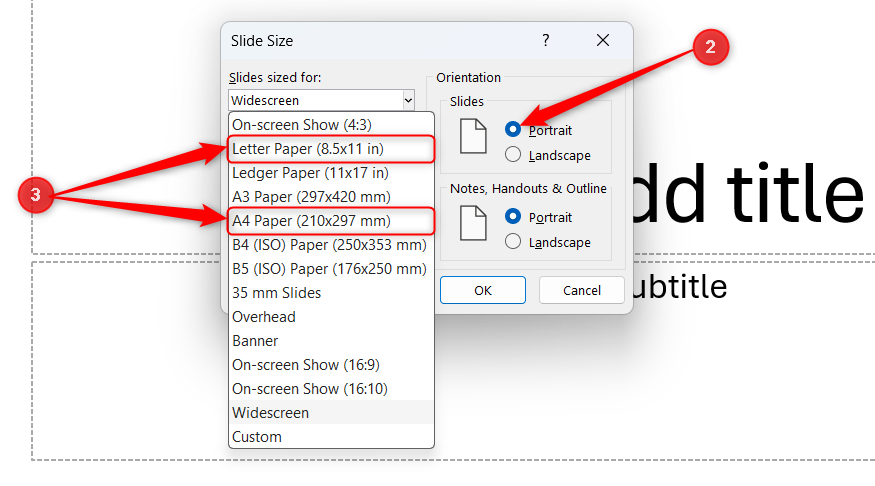Open the Slides sized for dropdown arrow
This screenshot has height=486, width=875.
(408, 100)
